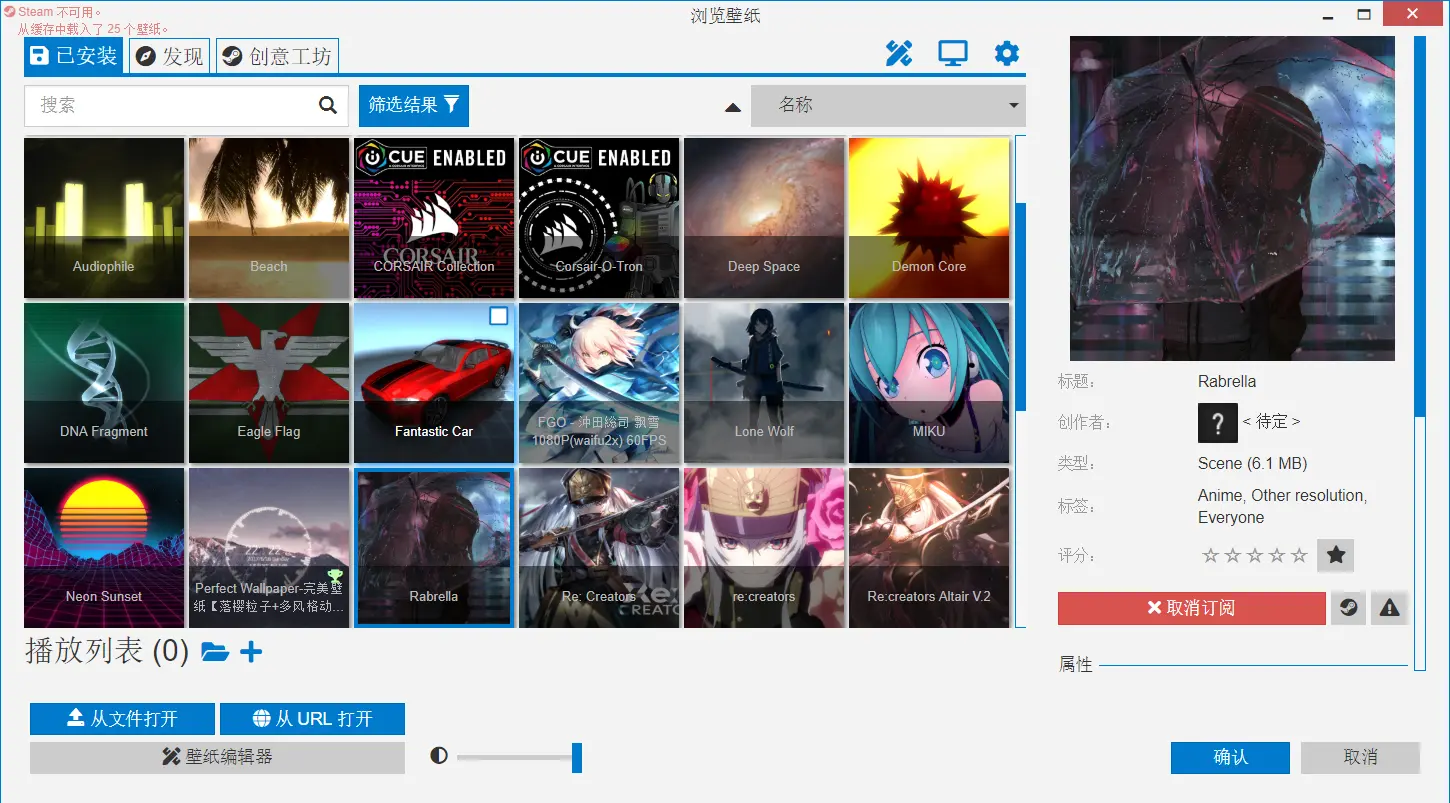Select the Re: Creators wallpaper
The height and width of the screenshot is (803, 1450).
point(599,548)
